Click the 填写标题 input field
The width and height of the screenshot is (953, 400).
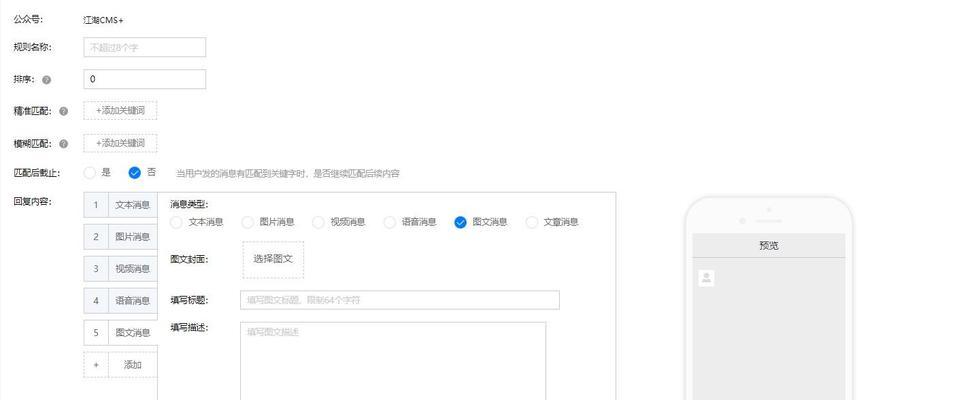pos(400,300)
